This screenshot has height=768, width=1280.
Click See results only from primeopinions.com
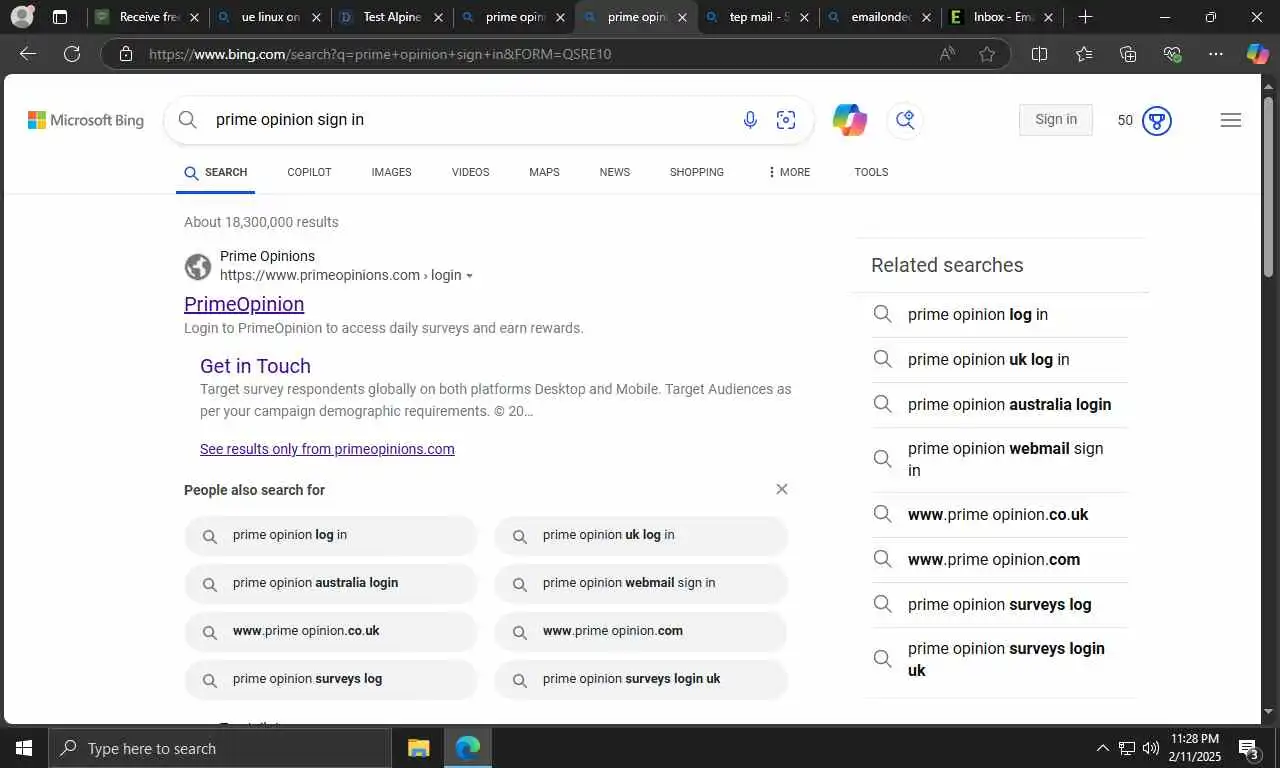click(327, 449)
